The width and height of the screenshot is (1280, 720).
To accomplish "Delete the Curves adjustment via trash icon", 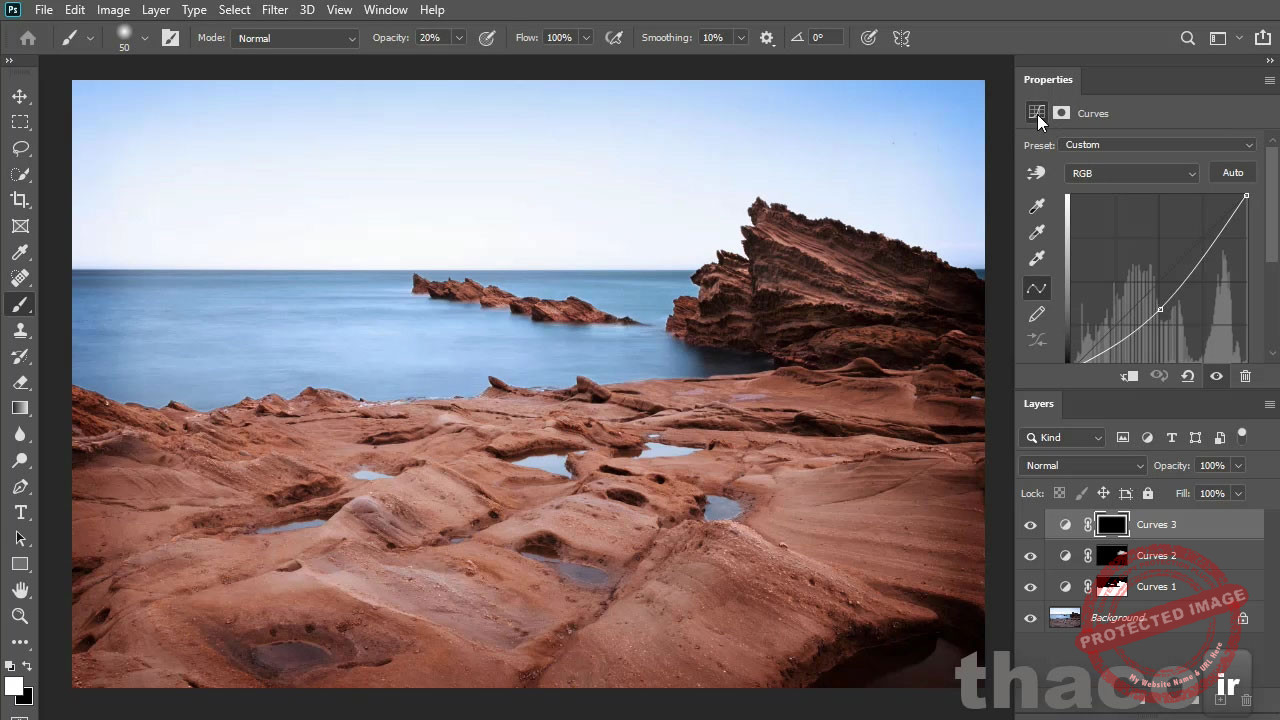I will (1245, 377).
